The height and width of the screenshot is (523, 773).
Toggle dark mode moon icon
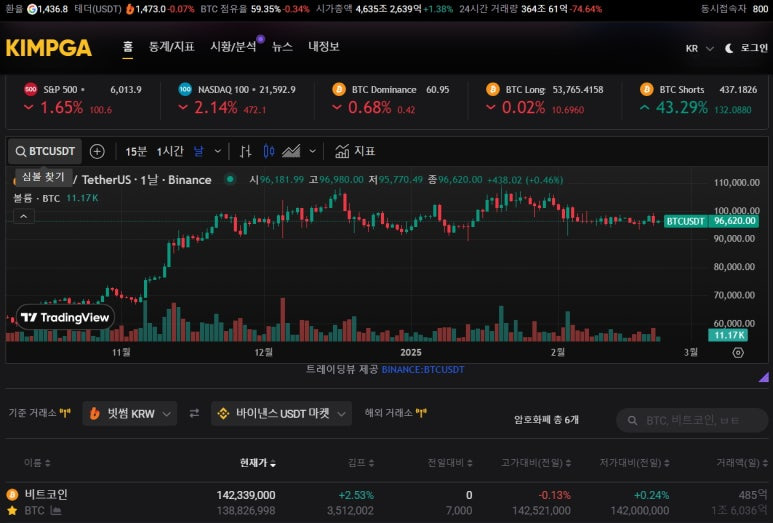(729, 48)
